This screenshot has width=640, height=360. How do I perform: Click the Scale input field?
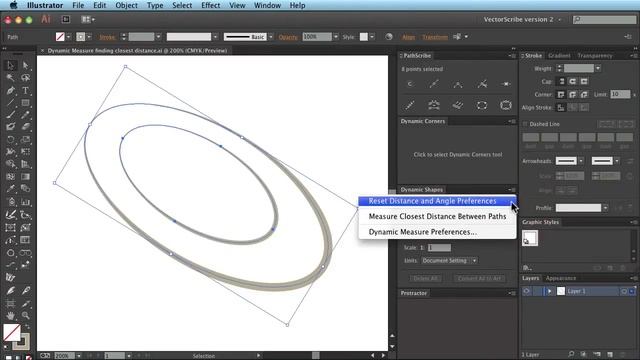point(439,247)
